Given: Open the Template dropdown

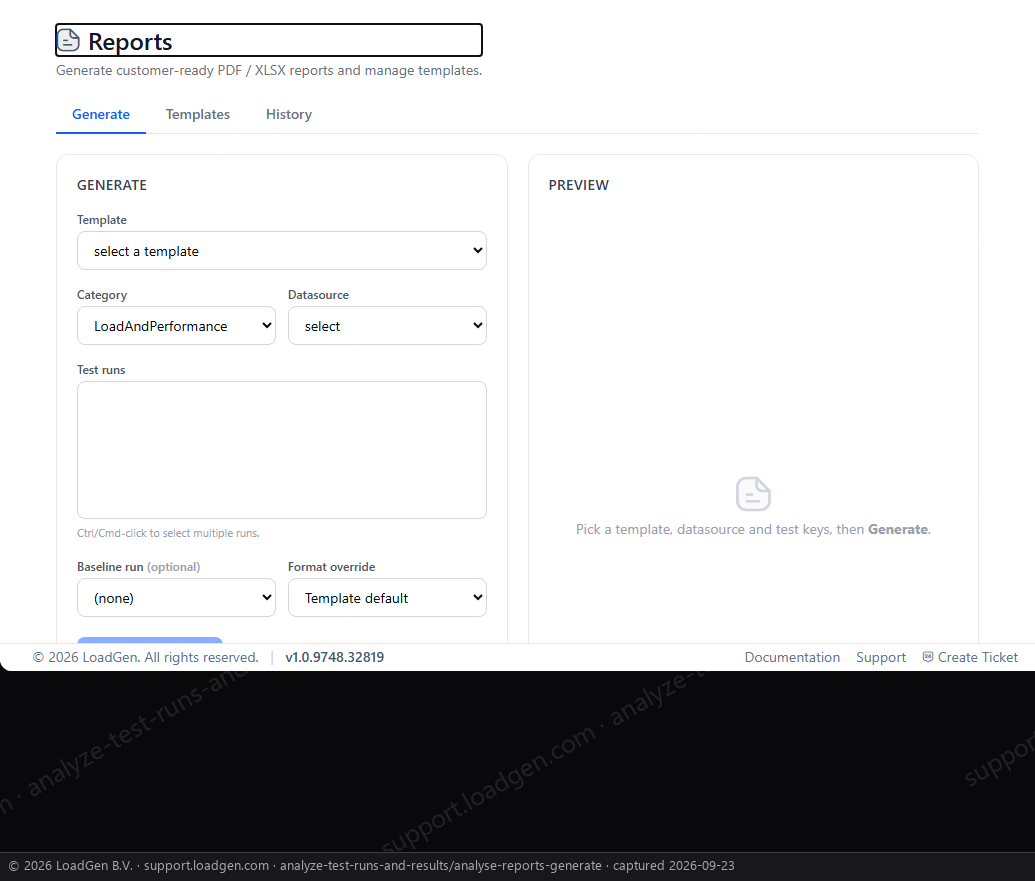Looking at the screenshot, I should click(x=282, y=251).
